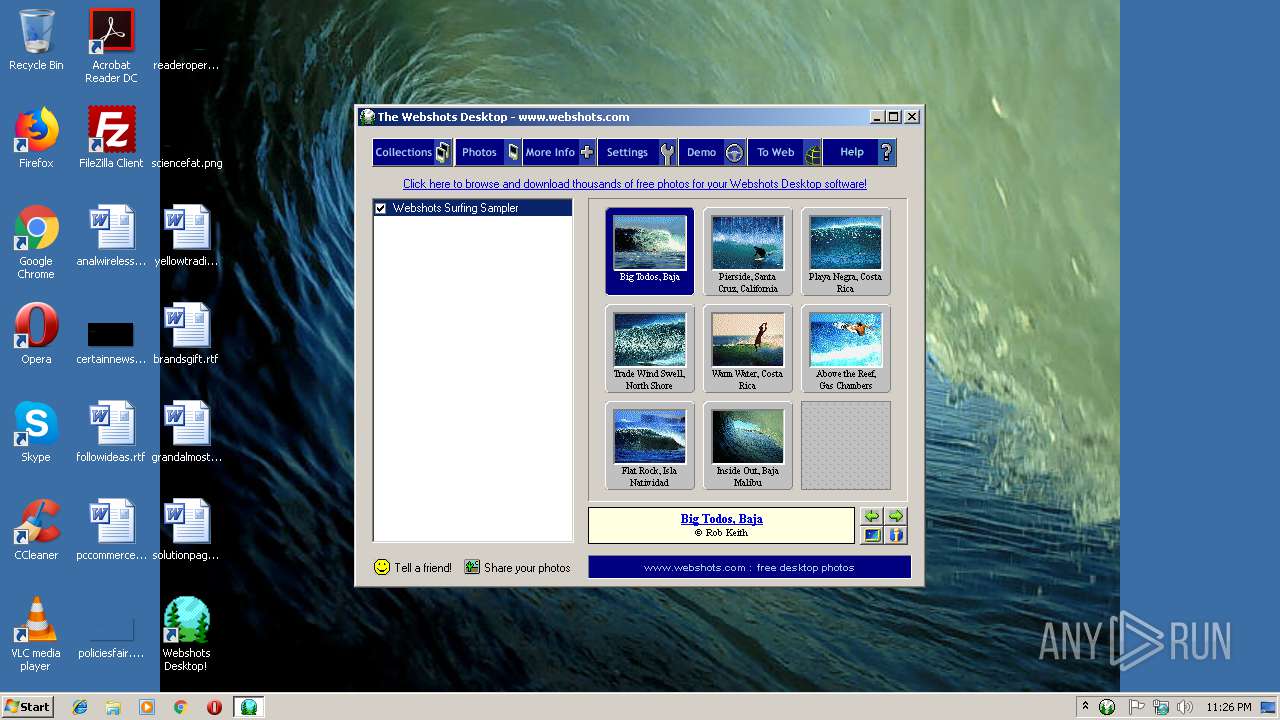Click the photo information icon
The height and width of the screenshot is (720, 1280).
click(896, 535)
